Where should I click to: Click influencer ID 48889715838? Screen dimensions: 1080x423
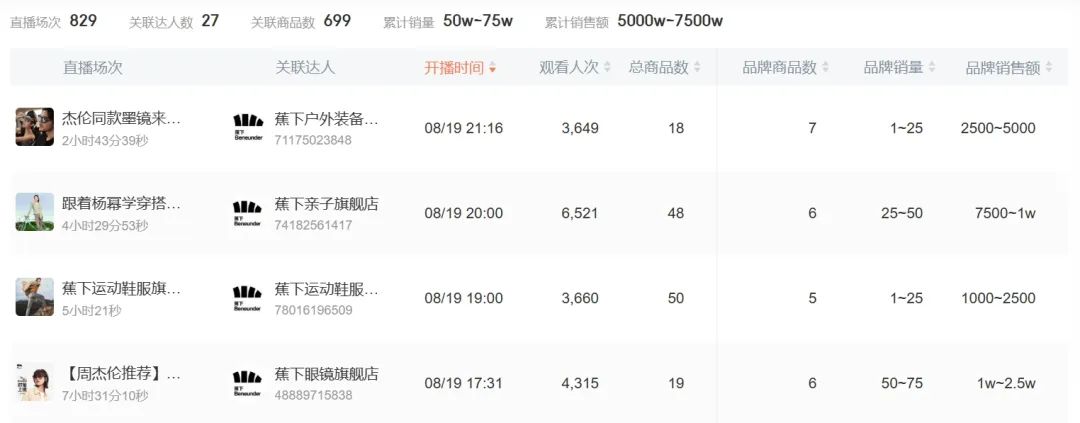313,395
